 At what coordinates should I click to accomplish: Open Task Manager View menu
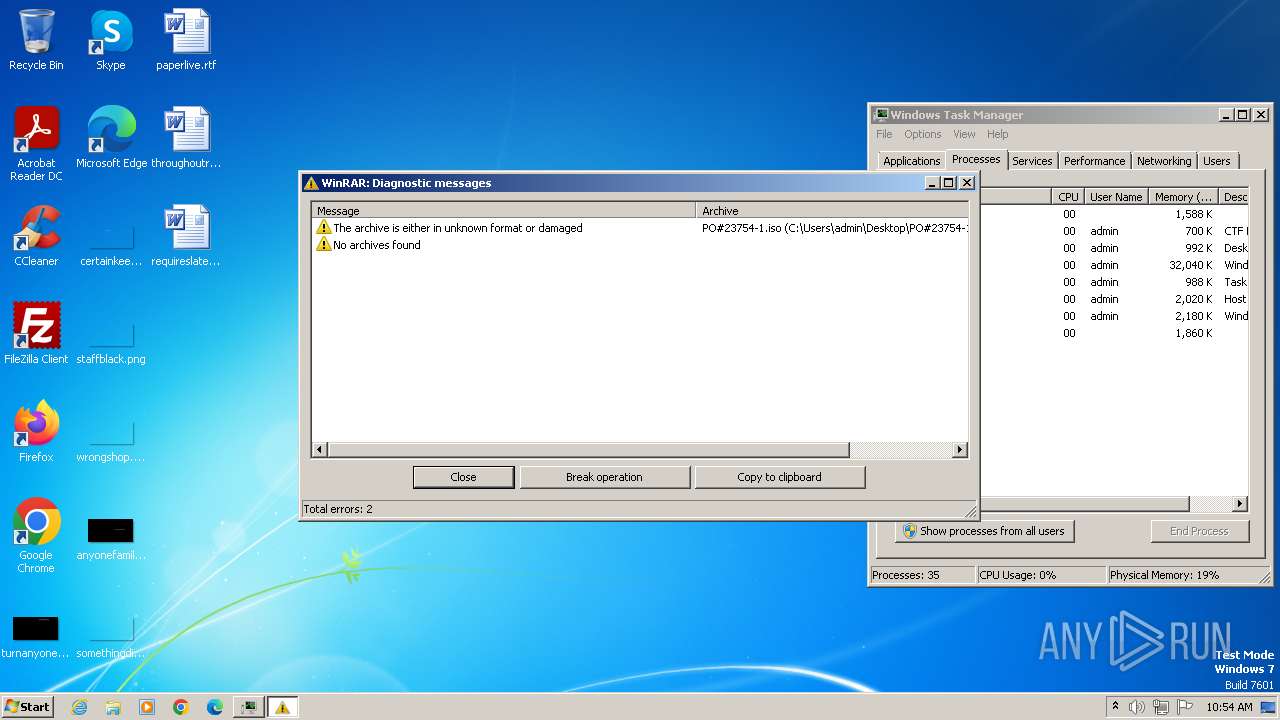tap(964, 134)
